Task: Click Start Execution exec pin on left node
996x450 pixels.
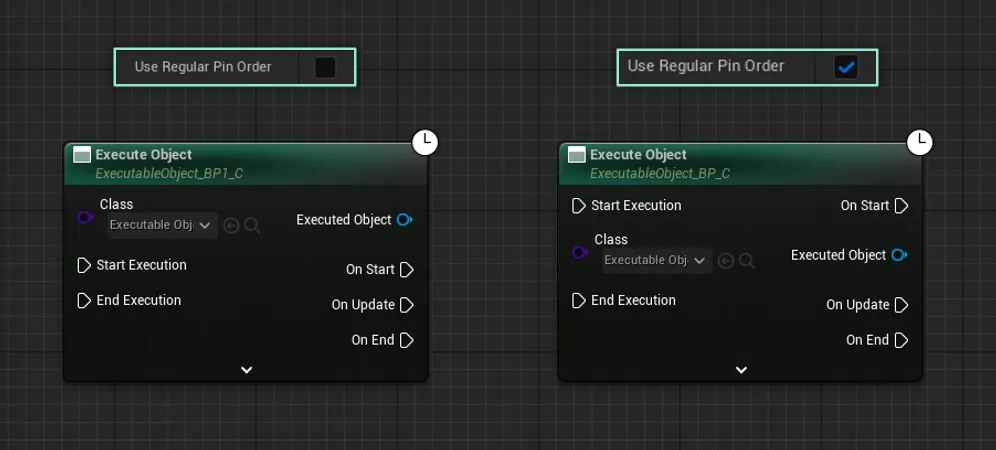Action: click(84, 265)
